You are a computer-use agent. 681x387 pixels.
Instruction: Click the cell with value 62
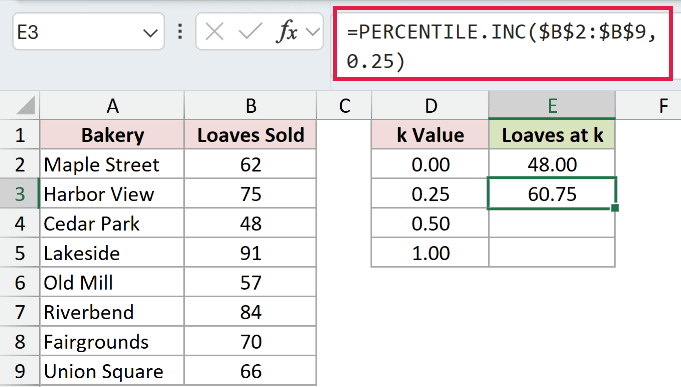(251, 165)
